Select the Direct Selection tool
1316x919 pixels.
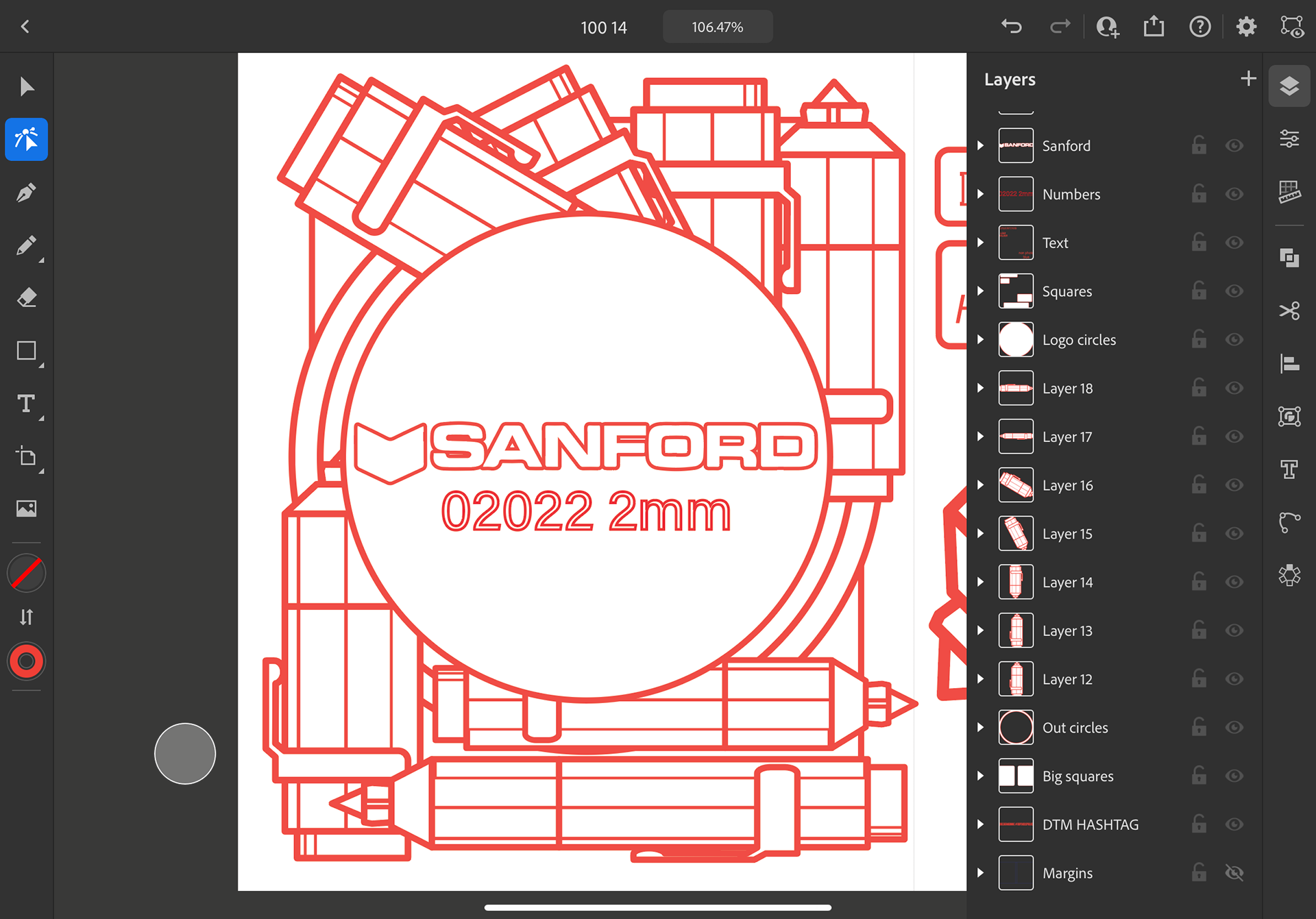27,139
